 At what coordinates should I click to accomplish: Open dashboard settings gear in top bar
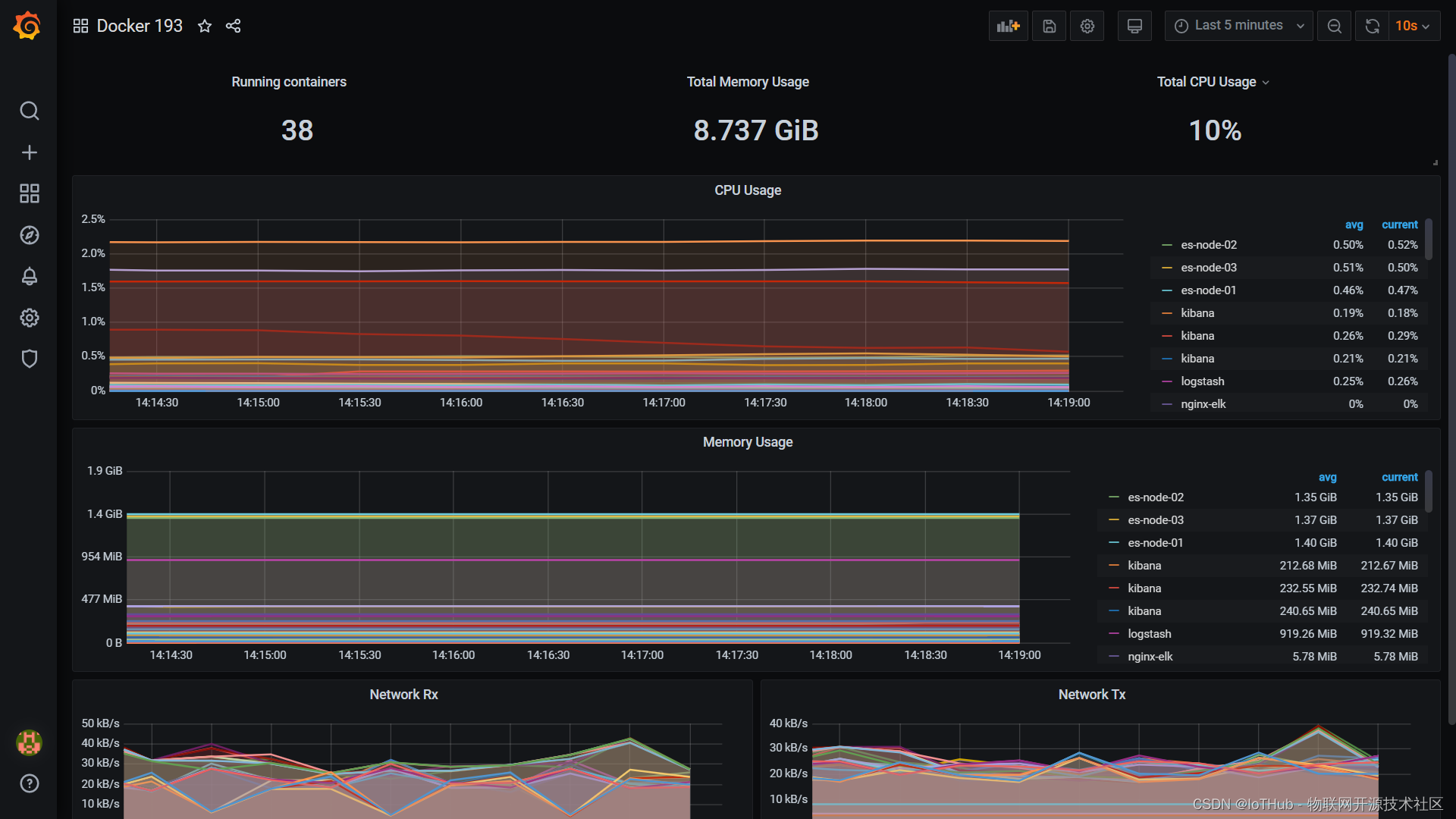tap(1087, 26)
